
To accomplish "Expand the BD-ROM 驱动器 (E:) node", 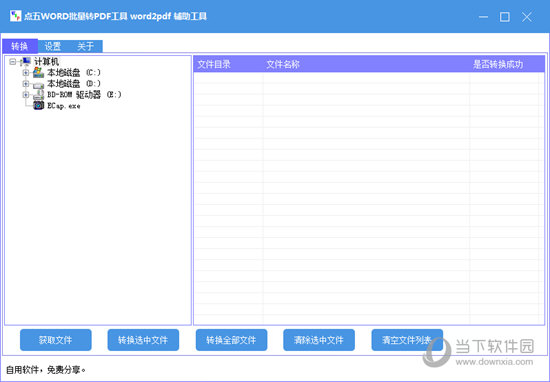I will click(26, 95).
